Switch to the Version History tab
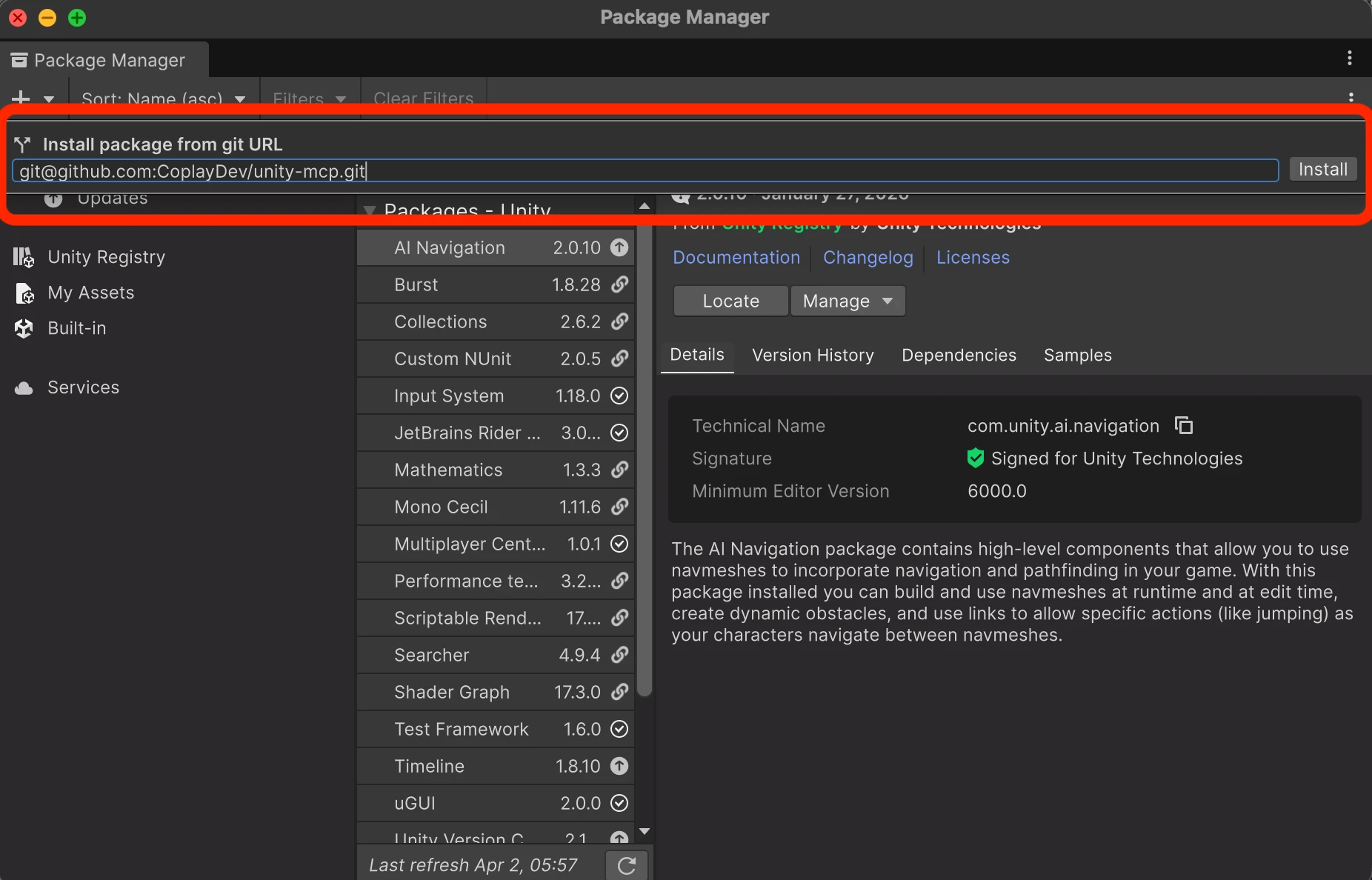This screenshot has width=1372, height=880. coord(813,356)
